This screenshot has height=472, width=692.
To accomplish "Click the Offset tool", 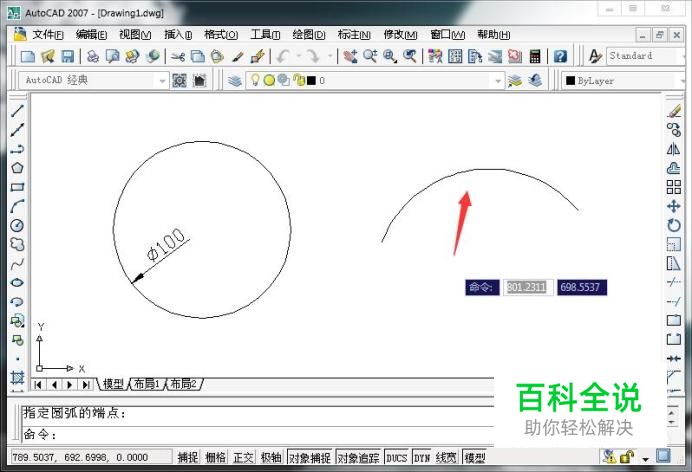I will point(673,168).
